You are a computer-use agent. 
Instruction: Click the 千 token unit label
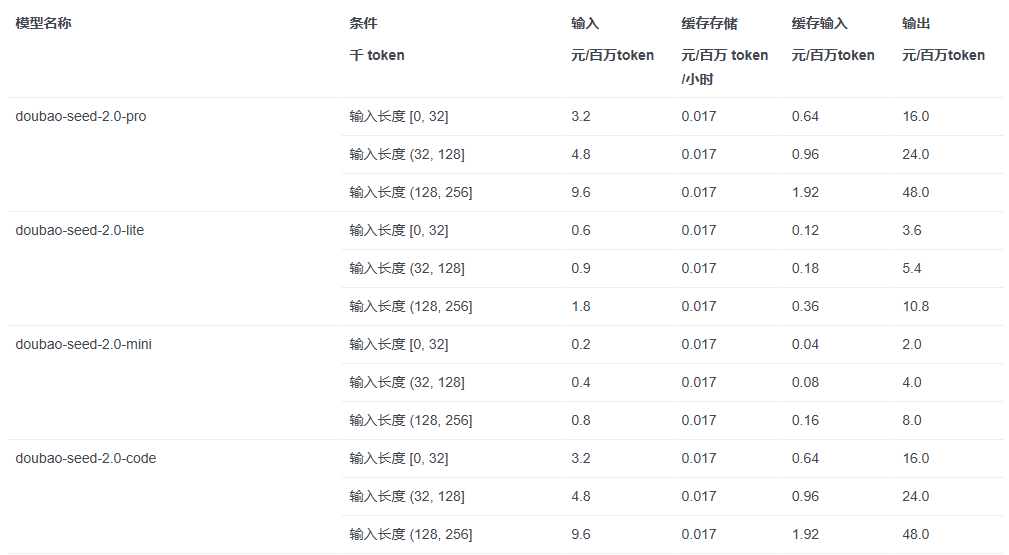click(377, 55)
